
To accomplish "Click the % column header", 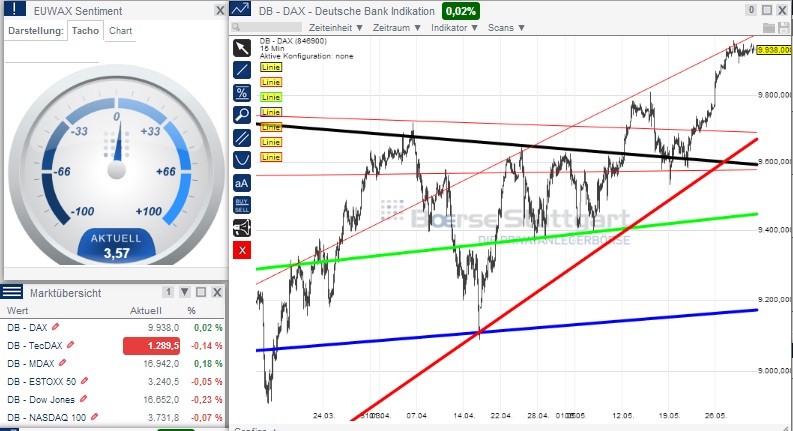I will click(191, 311).
